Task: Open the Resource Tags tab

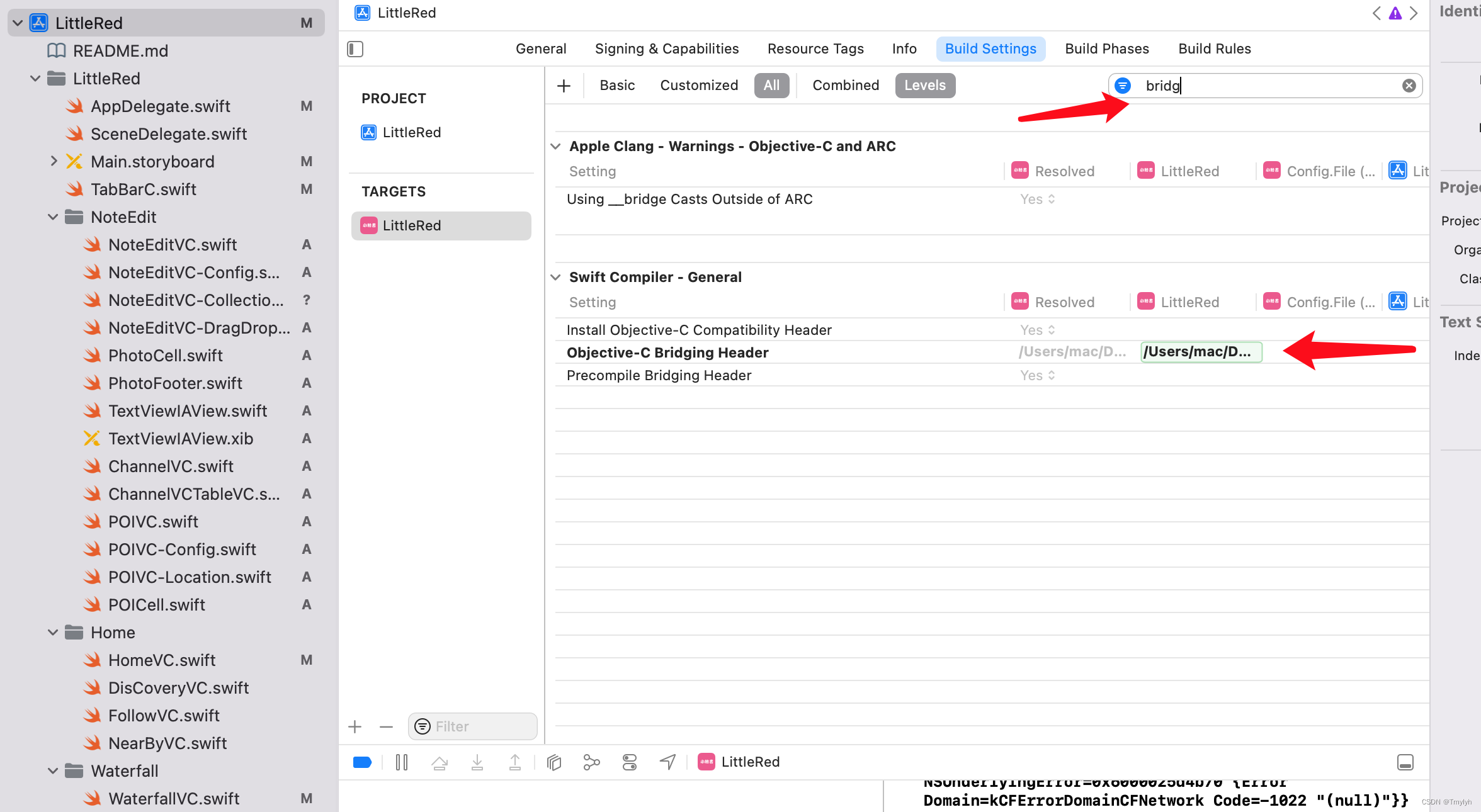Action: click(x=815, y=49)
